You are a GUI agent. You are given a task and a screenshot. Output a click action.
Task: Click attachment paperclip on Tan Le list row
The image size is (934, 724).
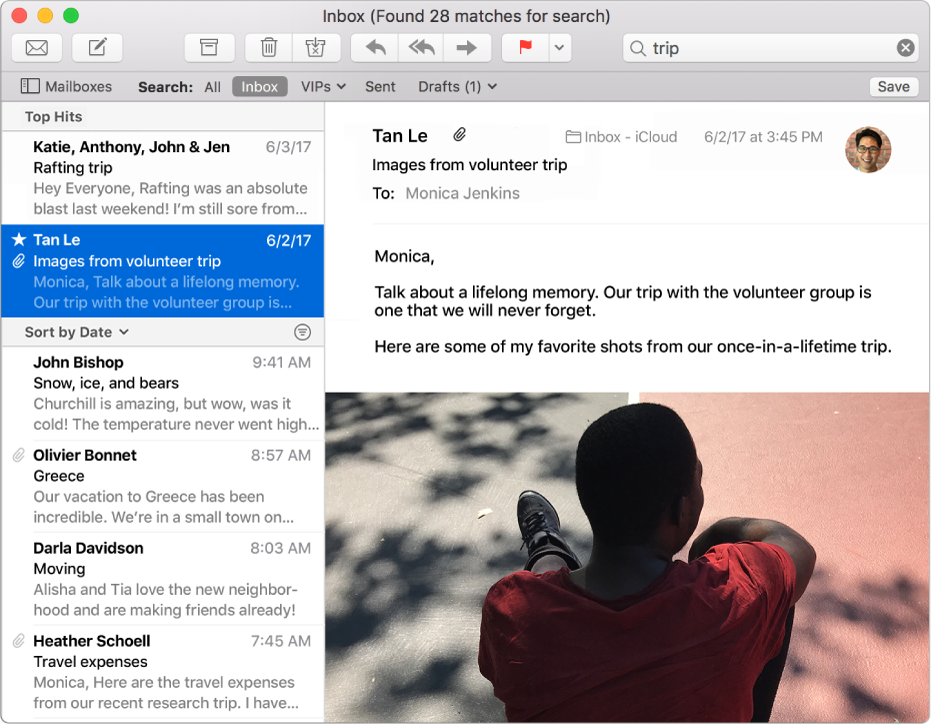[19, 261]
